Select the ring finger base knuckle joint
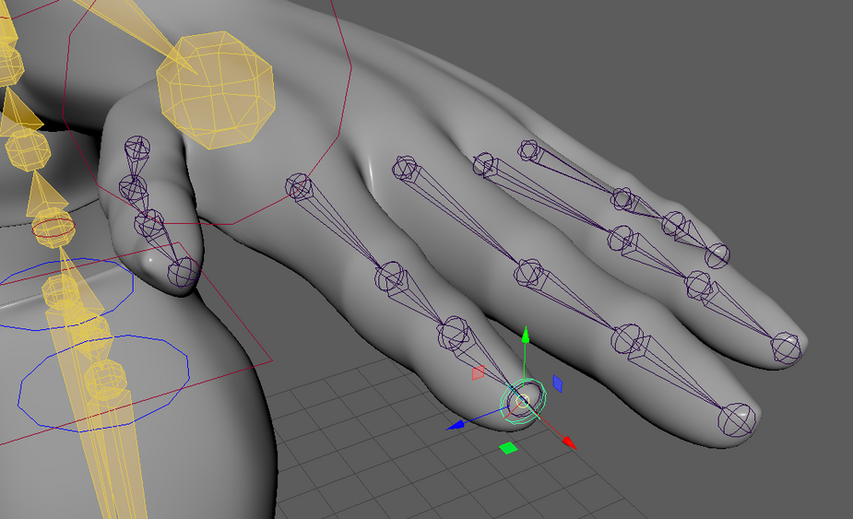The image size is (853, 519). coord(483,164)
